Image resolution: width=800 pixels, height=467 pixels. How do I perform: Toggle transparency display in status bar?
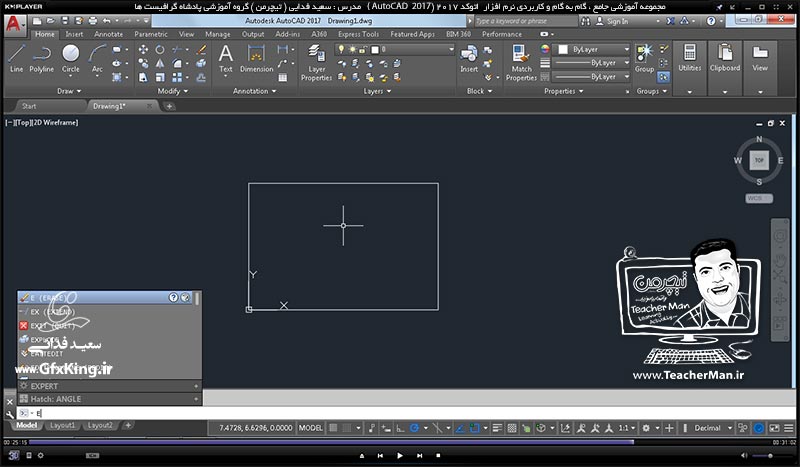tap(512, 428)
